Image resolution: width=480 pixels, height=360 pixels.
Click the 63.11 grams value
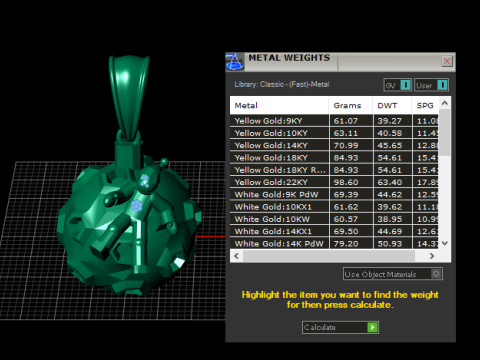click(346, 133)
